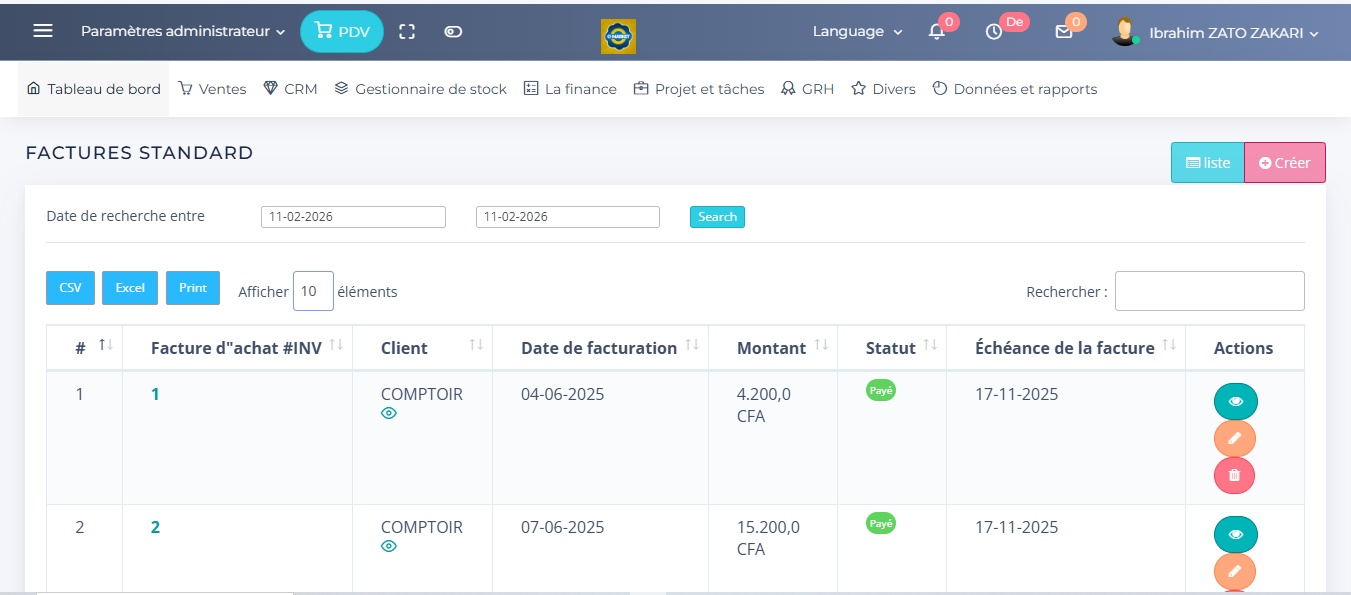Viewport: 1351px width, 595px height.
Task: Expand the Paramètres administrateur dropdown
Action: (183, 32)
